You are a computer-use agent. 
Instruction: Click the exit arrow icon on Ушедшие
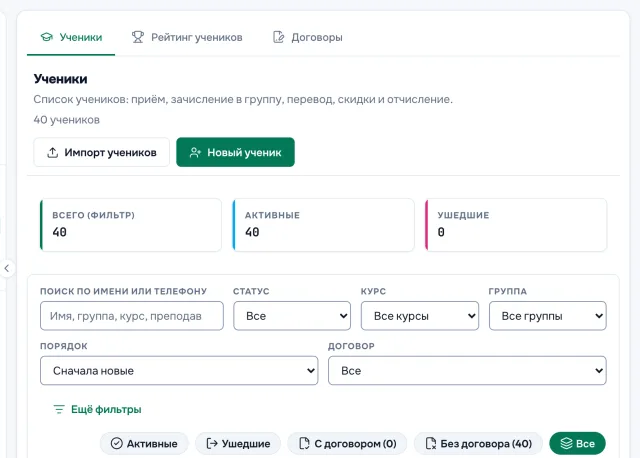click(x=212, y=444)
